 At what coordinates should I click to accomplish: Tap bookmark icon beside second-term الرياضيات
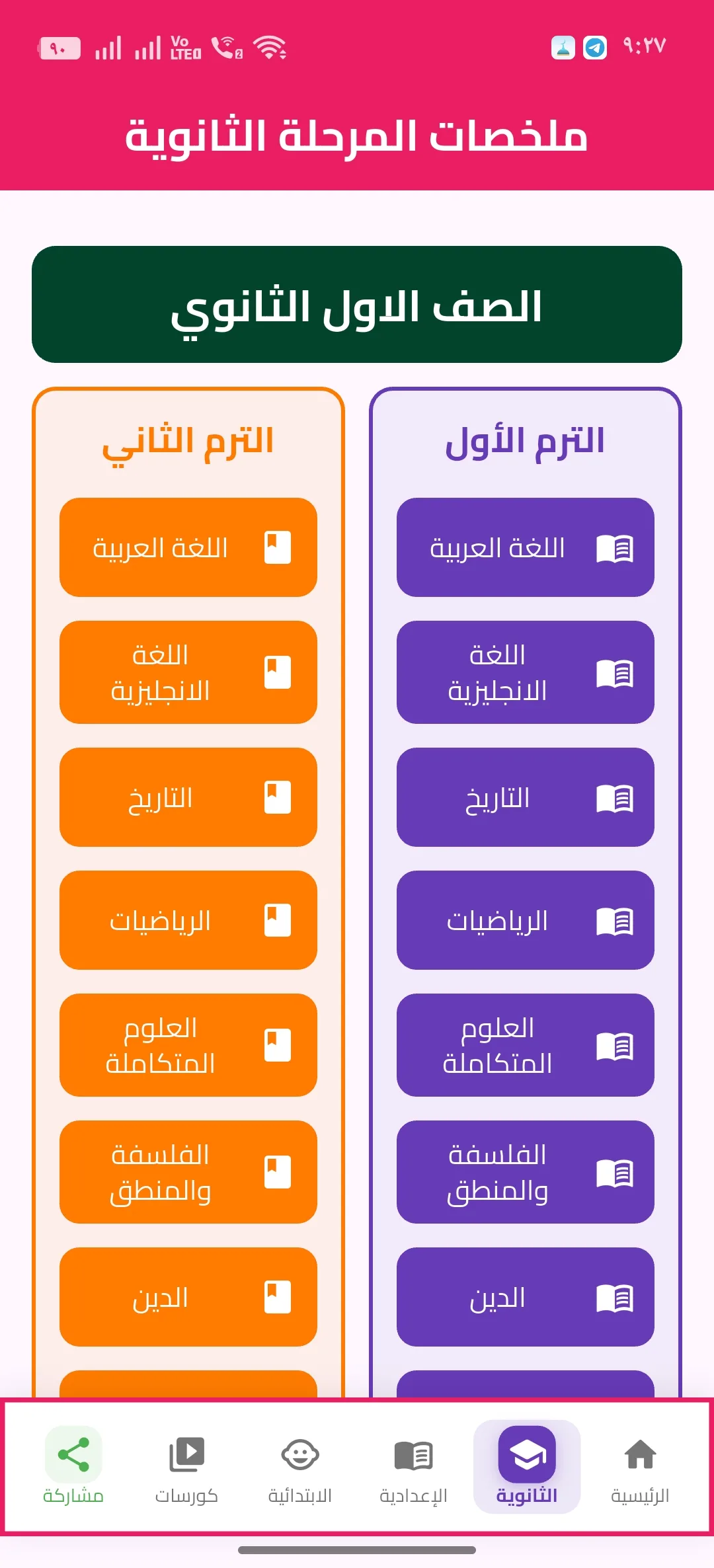278,920
